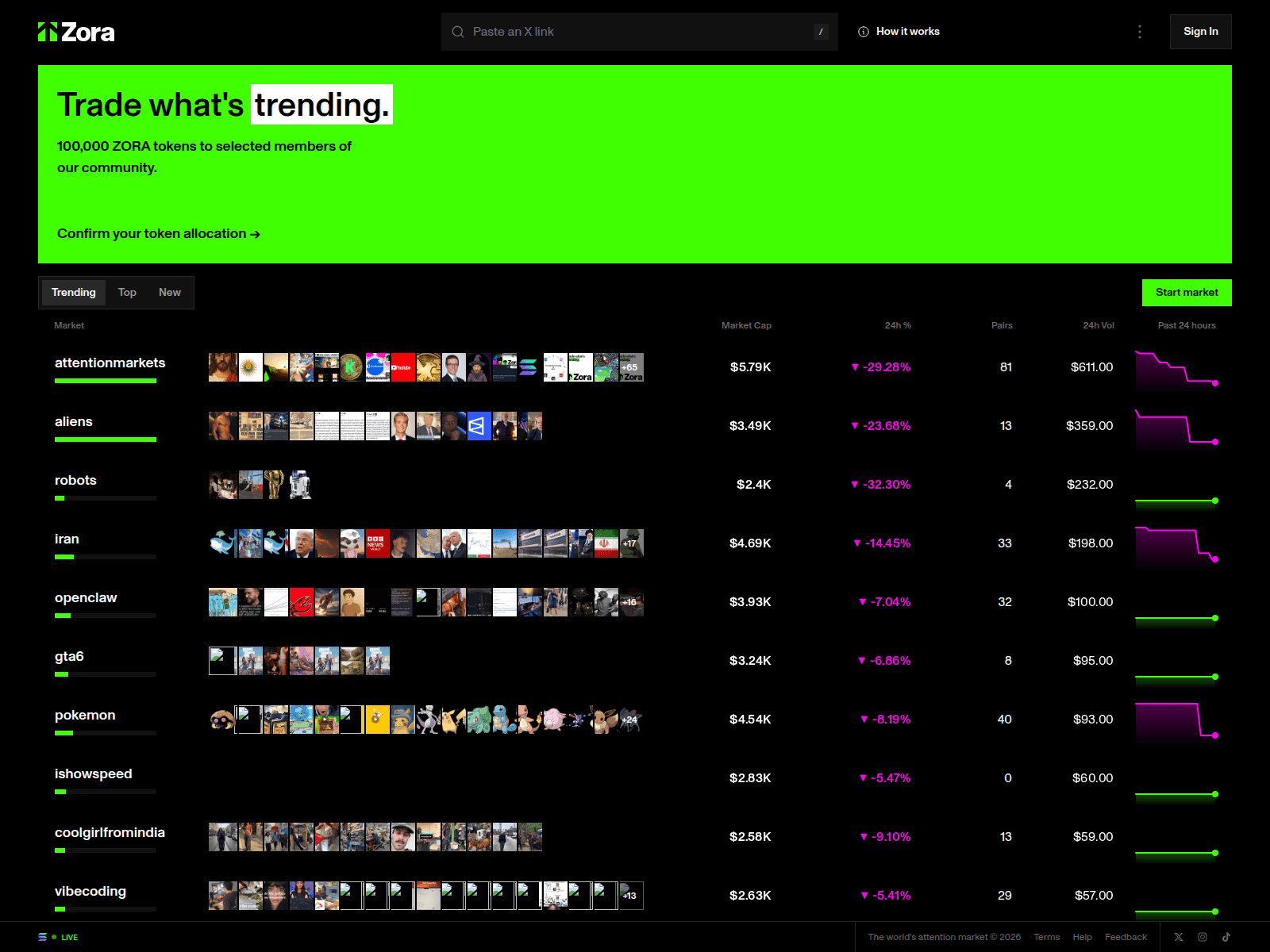Click the $198.00 volume for iran
Image resolution: width=1270 pixels, height=952 pixels.
click(1091, 543)
